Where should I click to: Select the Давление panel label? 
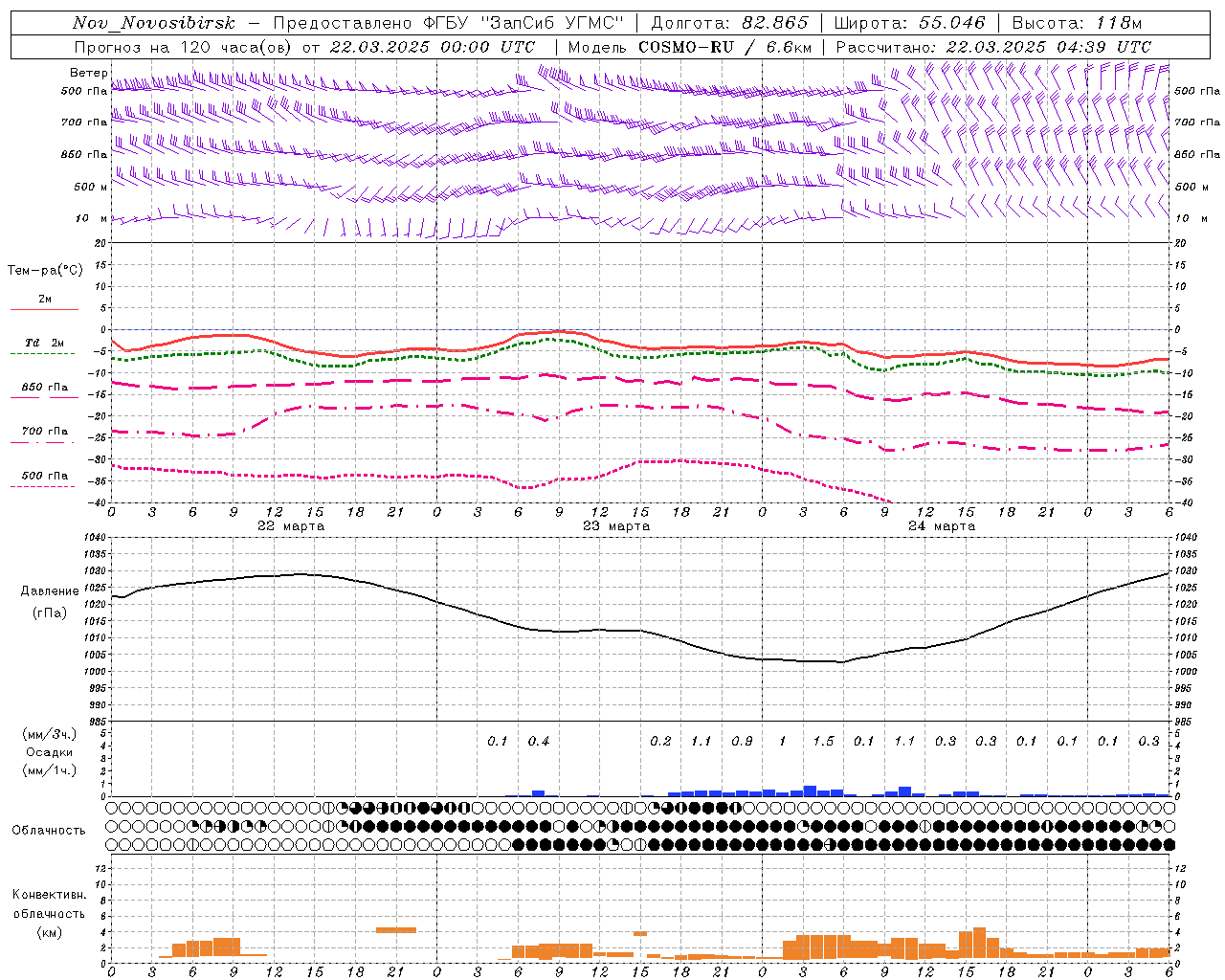(50, 590)
